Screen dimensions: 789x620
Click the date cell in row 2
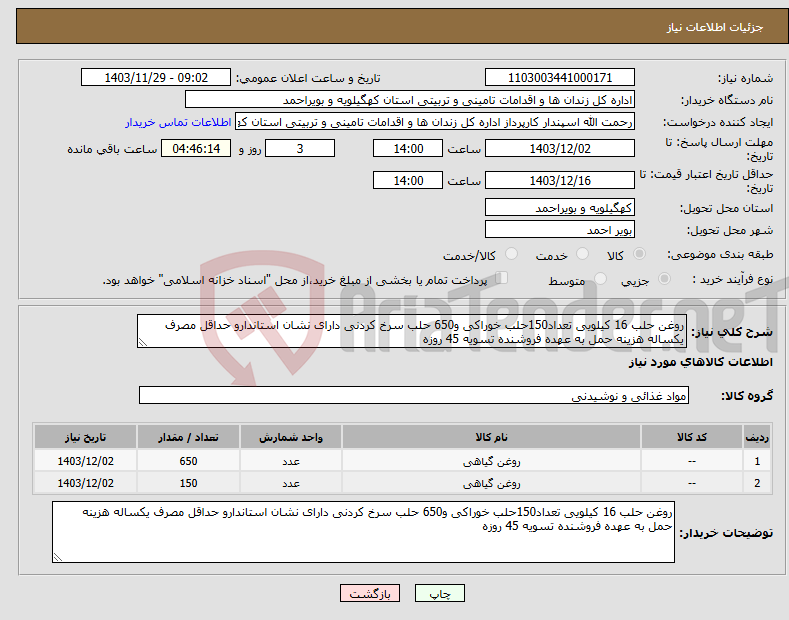click(x=86, y=483)
